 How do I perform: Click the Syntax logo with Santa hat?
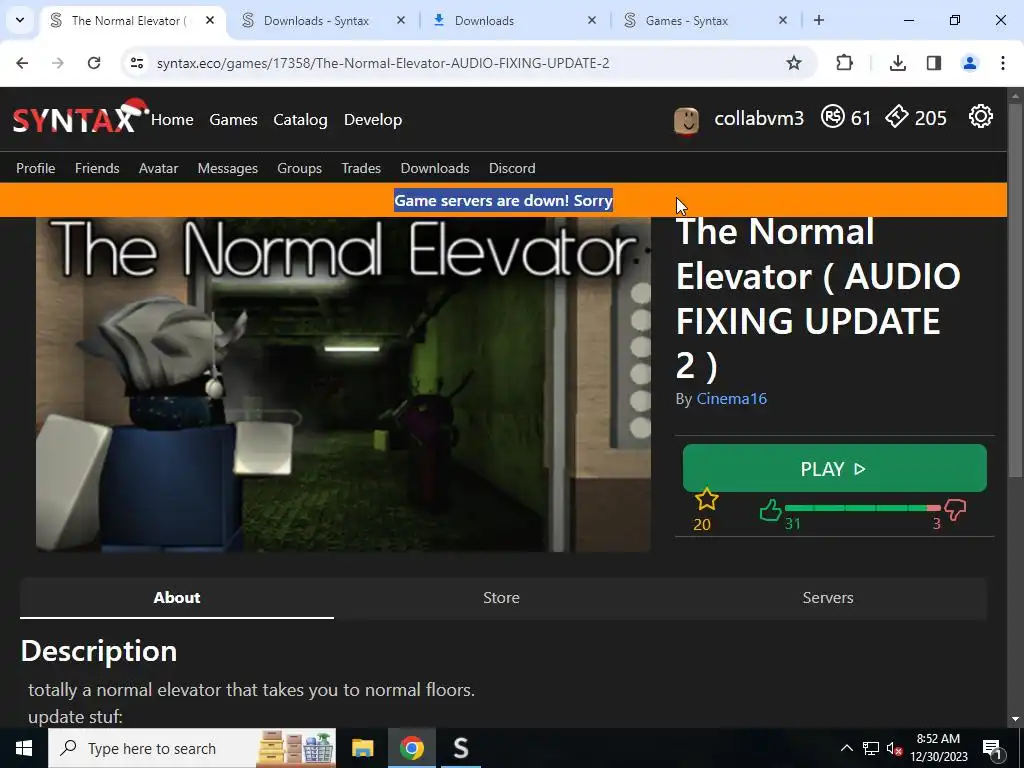tap(80, 117)
